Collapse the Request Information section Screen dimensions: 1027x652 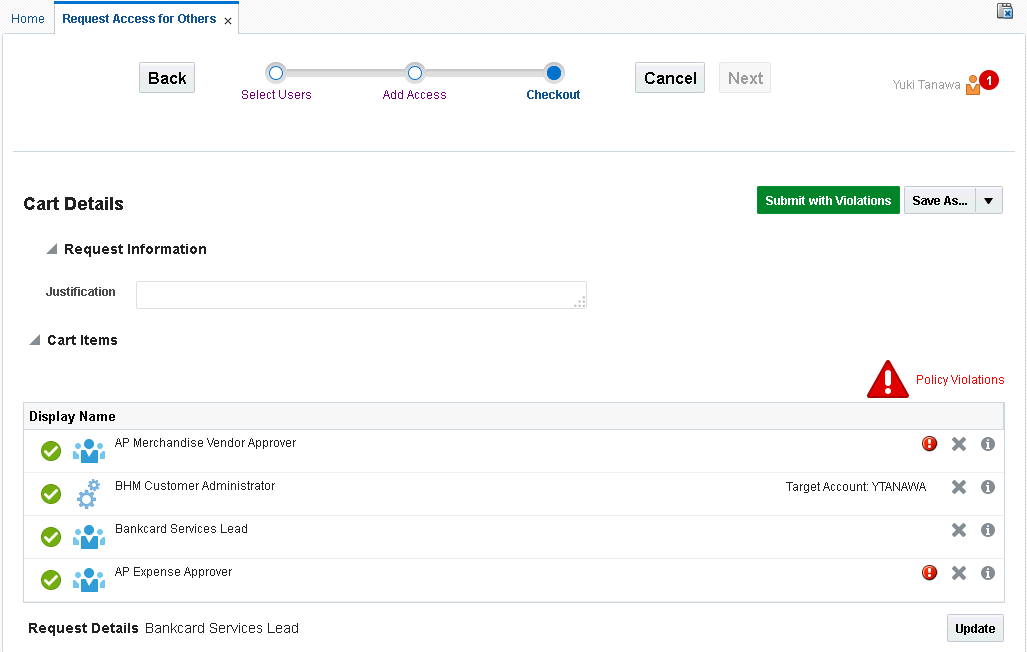[52, 249]
